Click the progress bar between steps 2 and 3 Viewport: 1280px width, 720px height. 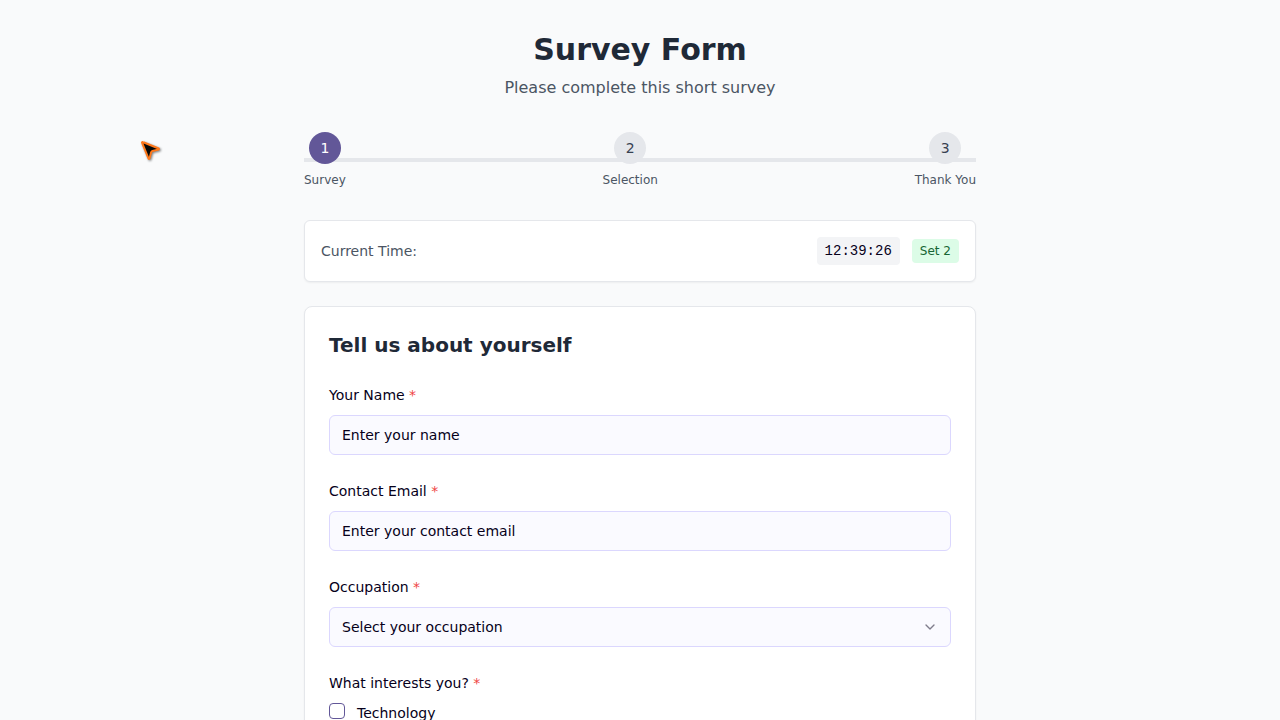[x=787, y=160]
